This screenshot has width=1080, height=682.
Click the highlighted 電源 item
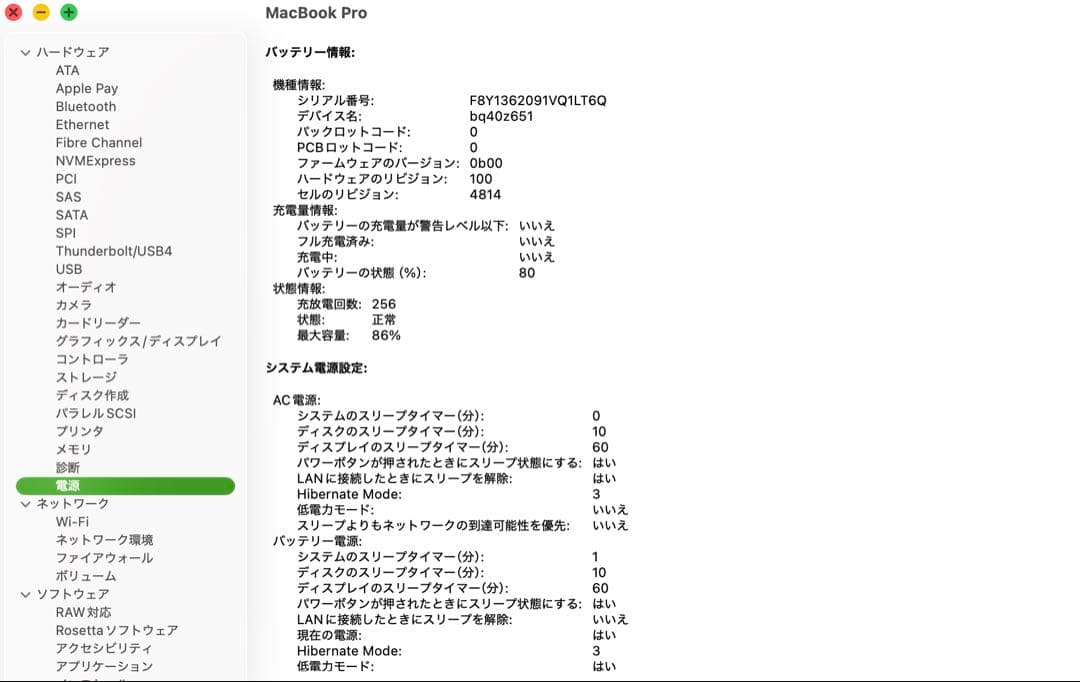(68, 486)
